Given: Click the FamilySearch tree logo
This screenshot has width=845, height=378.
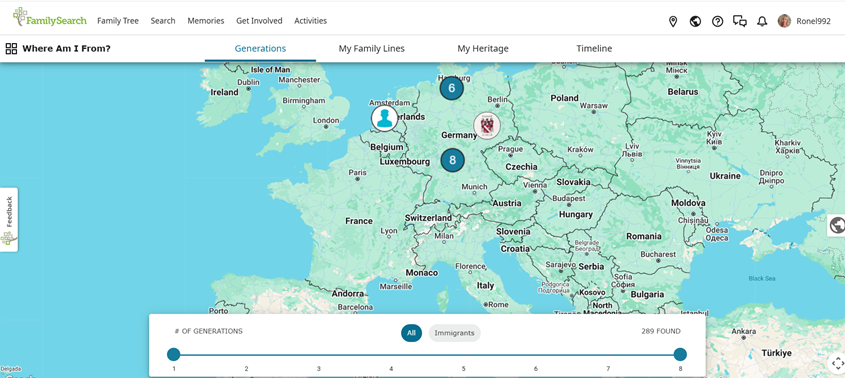Looking at the screenshot, I should point(50,18).
